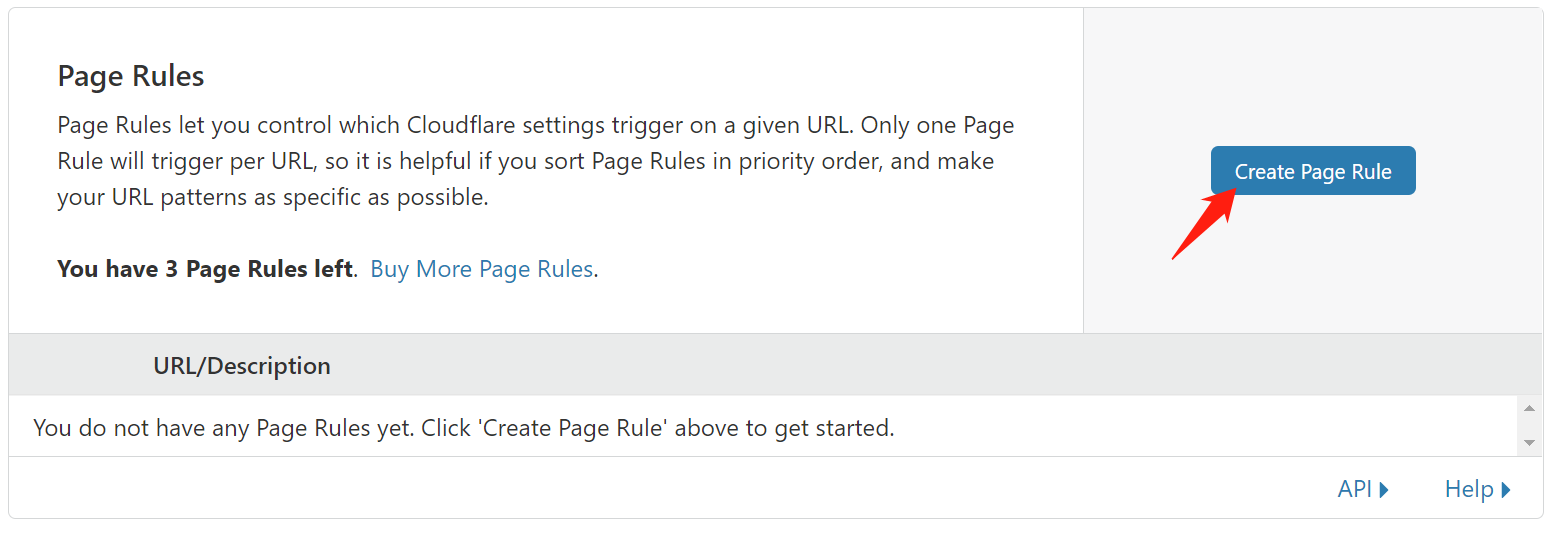Expand the API section
1555x538 pixels.
click(x=1363, y=489)
